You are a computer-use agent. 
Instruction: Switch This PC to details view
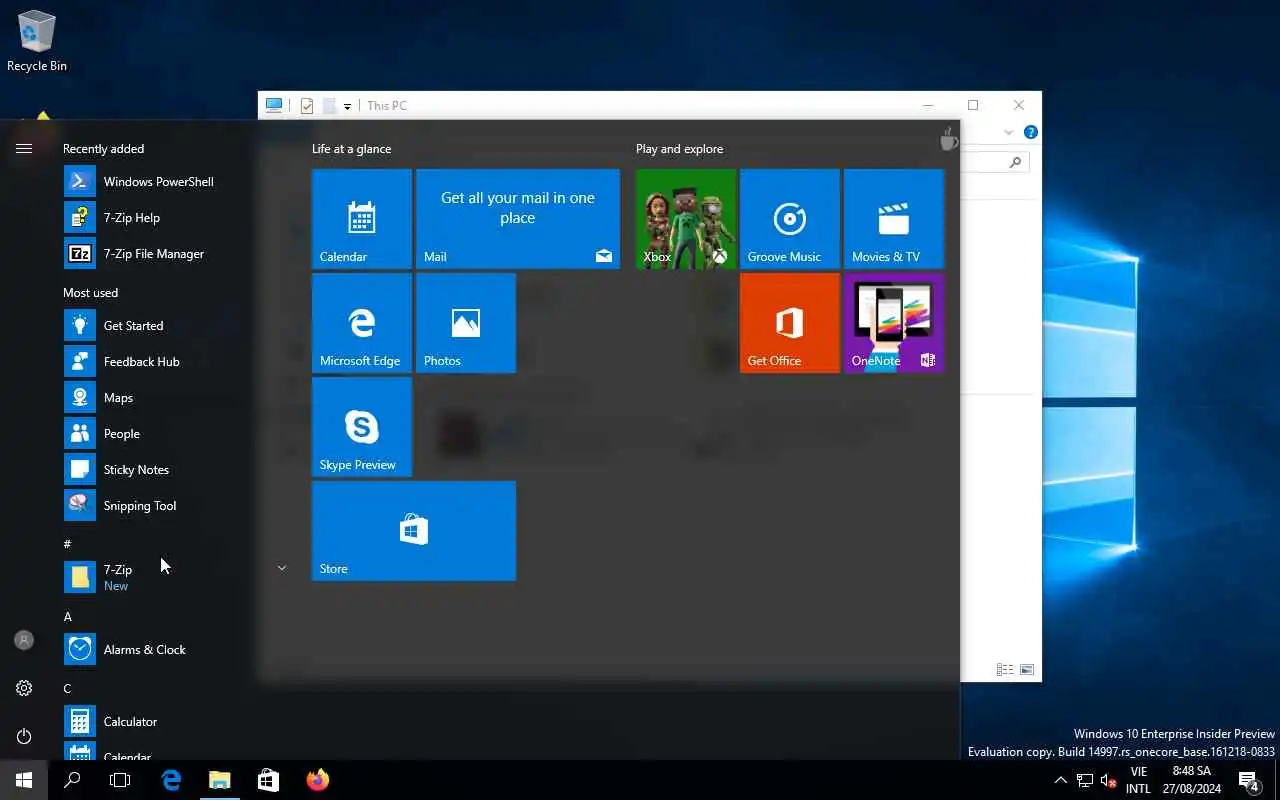click(1005, 670)
